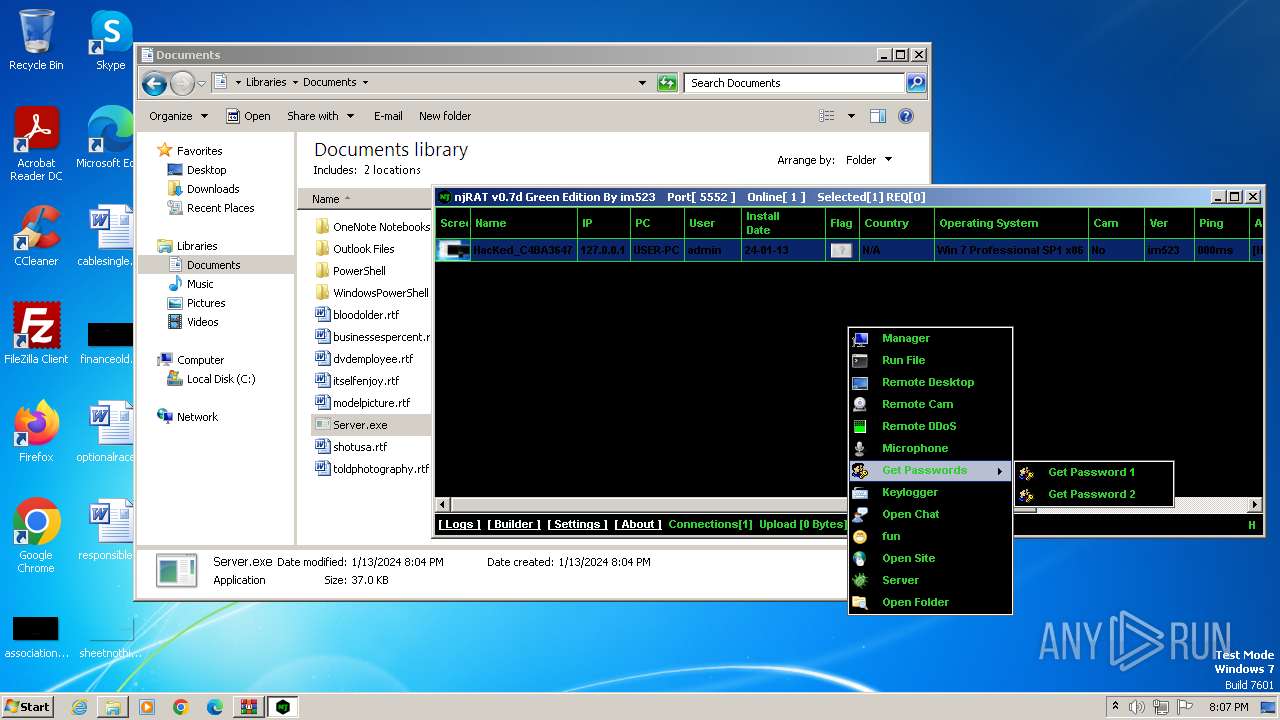Open the Google Chrome desktop icon
1280x720 pixels.
[x=36, y=536]
